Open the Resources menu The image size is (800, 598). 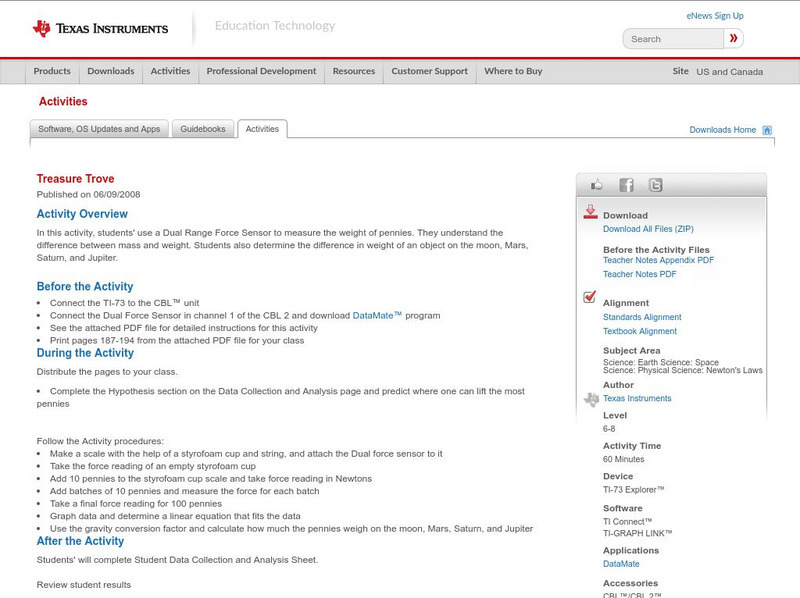354,71
